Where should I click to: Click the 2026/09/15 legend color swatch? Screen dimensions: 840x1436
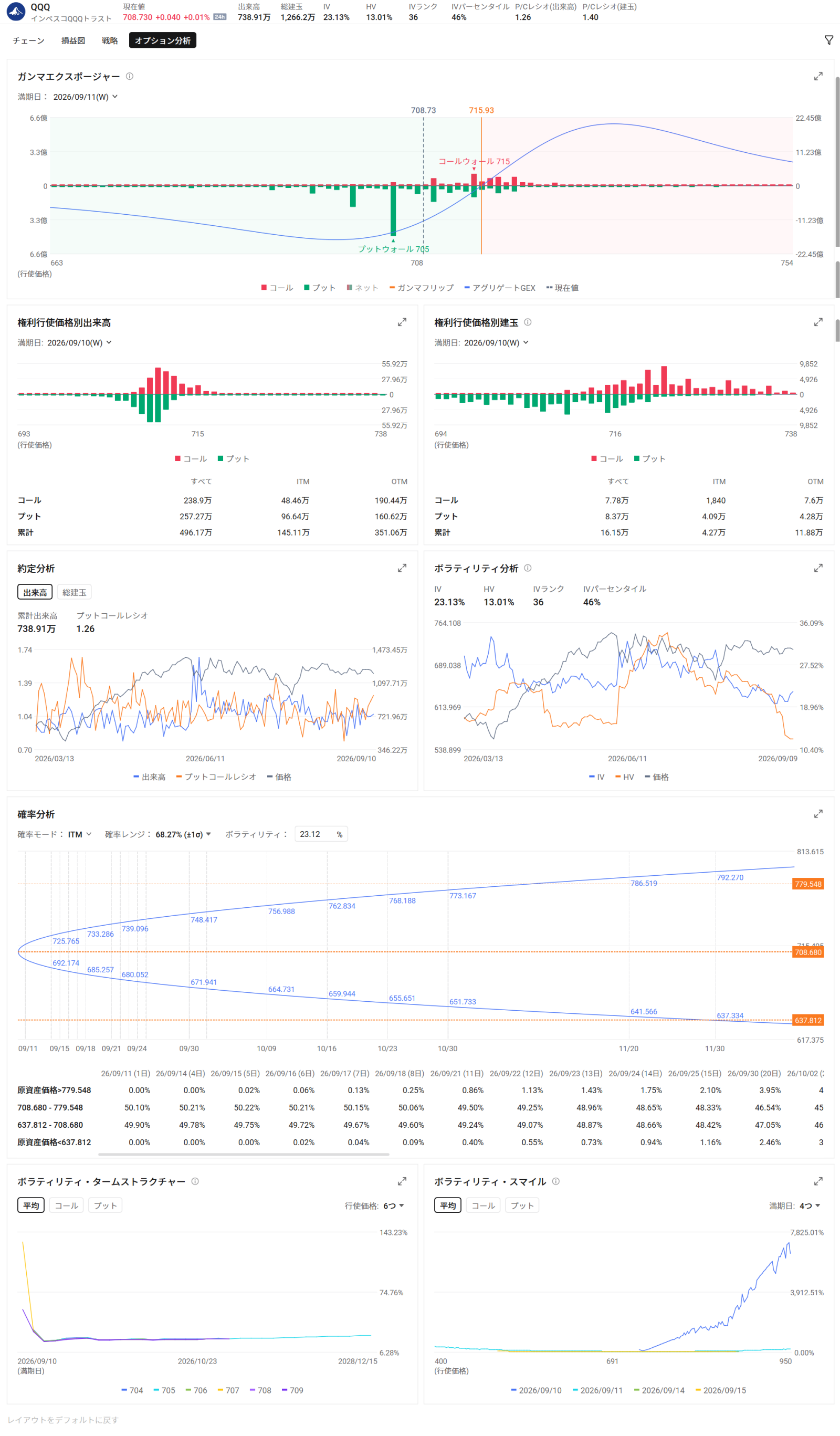(698, 1390)
